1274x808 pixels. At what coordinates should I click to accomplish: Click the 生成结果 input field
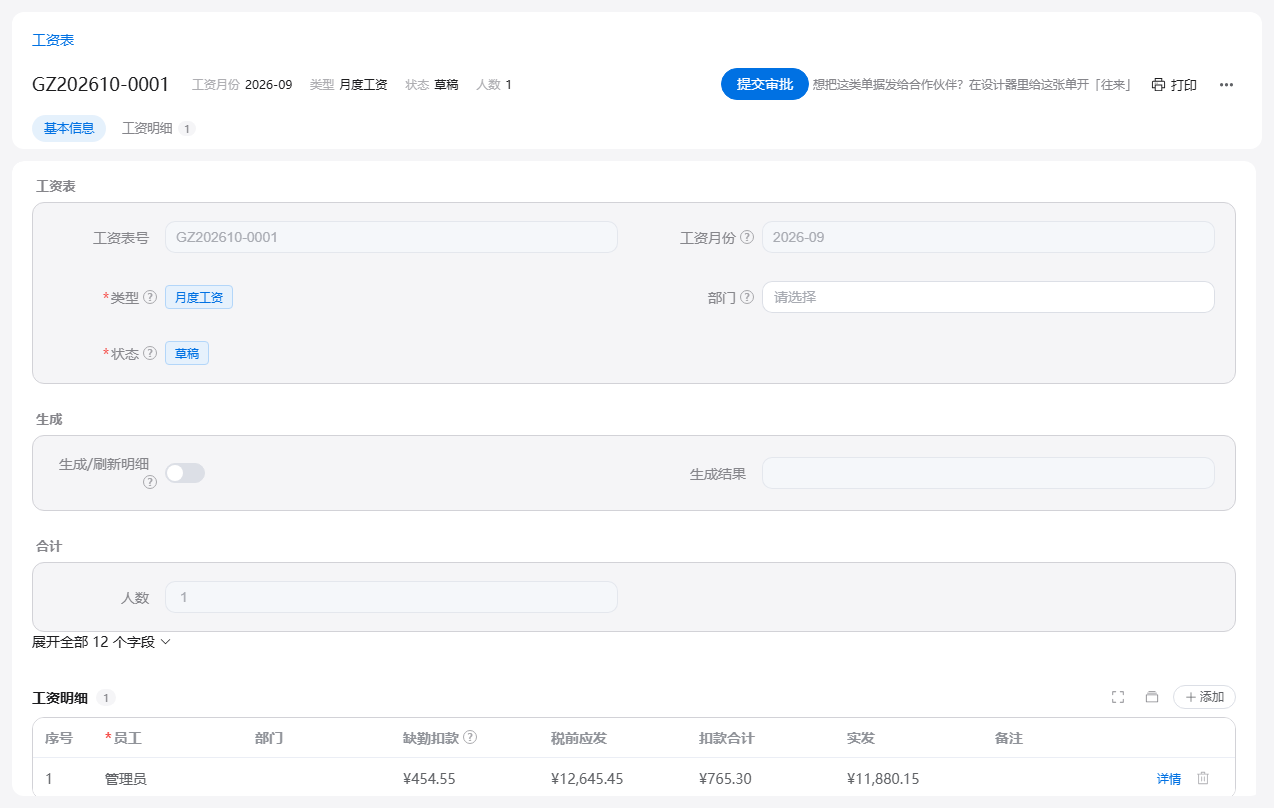(x=988, y=473)
